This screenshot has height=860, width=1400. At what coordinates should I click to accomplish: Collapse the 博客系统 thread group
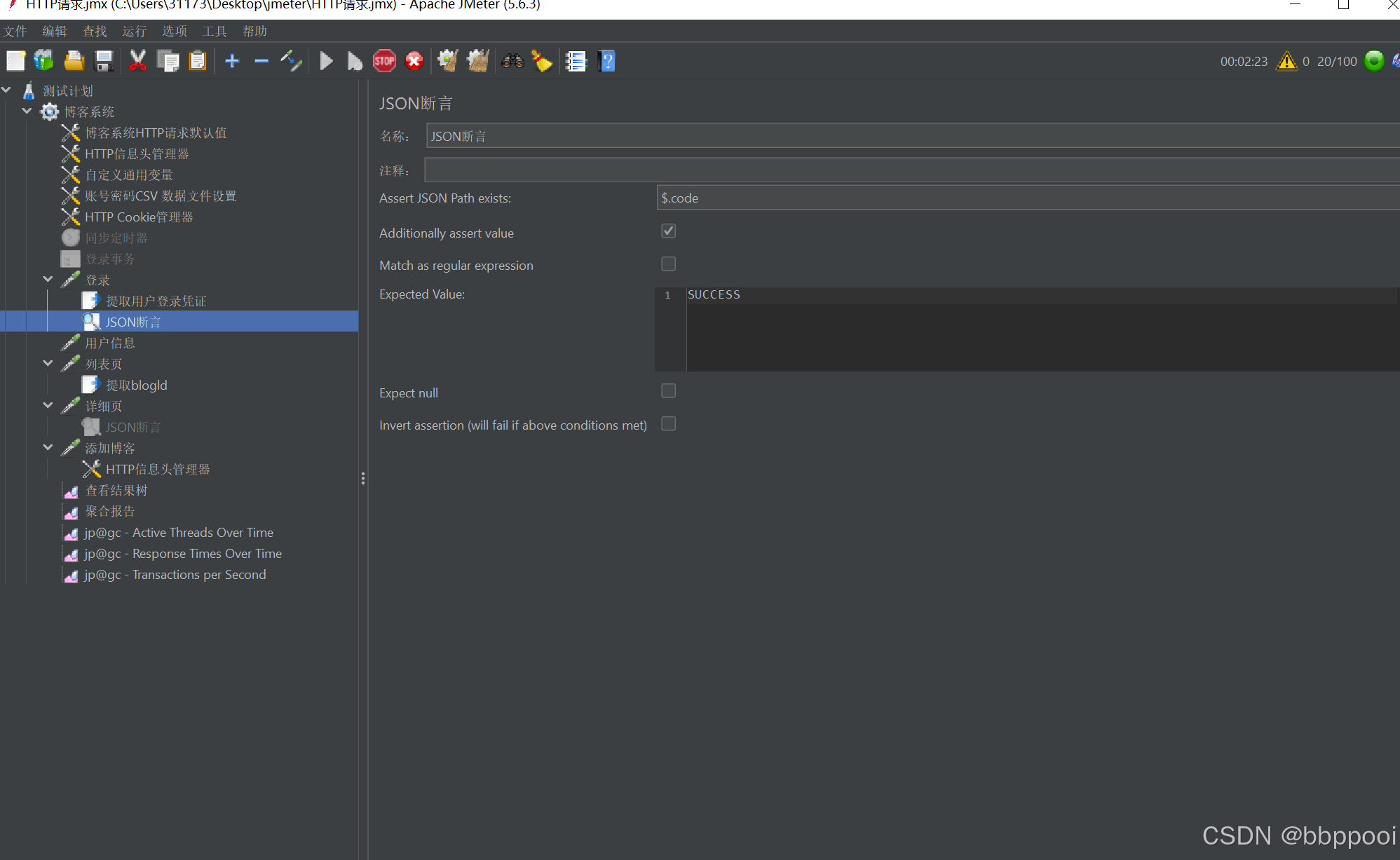point(27,111)
